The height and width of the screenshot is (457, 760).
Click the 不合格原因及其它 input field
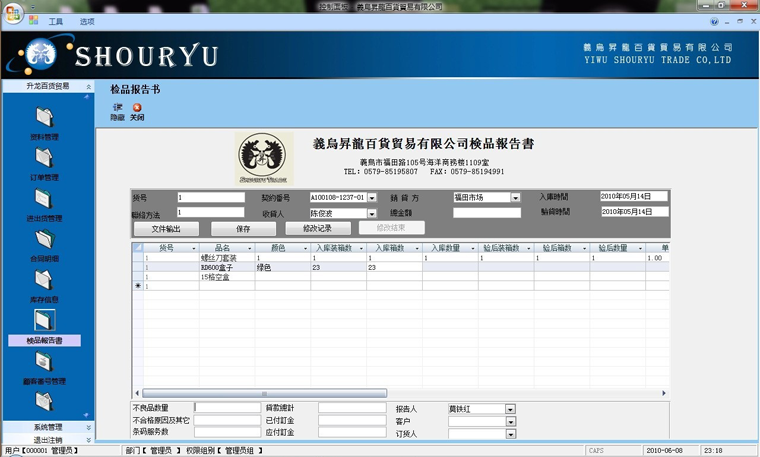click(227, 420)
